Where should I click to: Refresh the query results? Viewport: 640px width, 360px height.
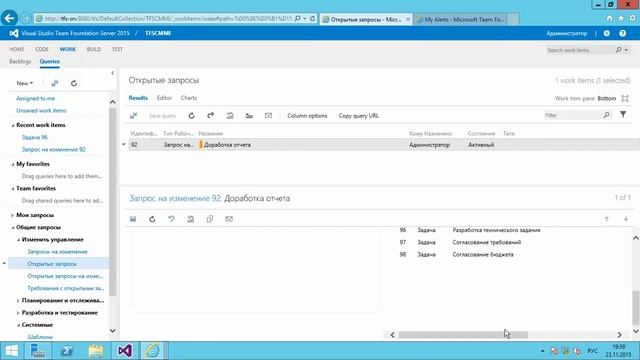(x=191, y=116)
